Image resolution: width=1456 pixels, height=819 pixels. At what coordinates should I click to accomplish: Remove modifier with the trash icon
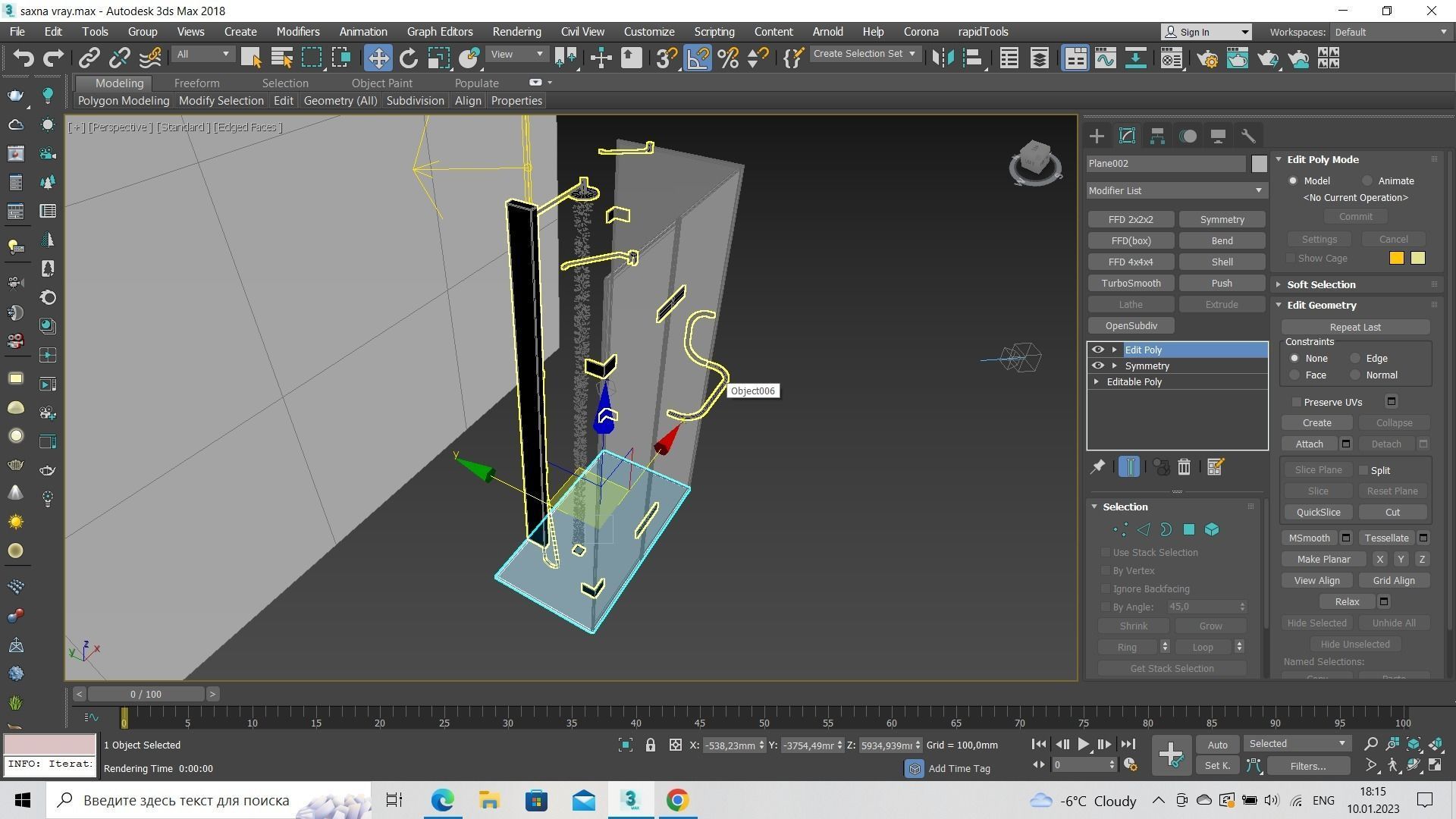1185,467
